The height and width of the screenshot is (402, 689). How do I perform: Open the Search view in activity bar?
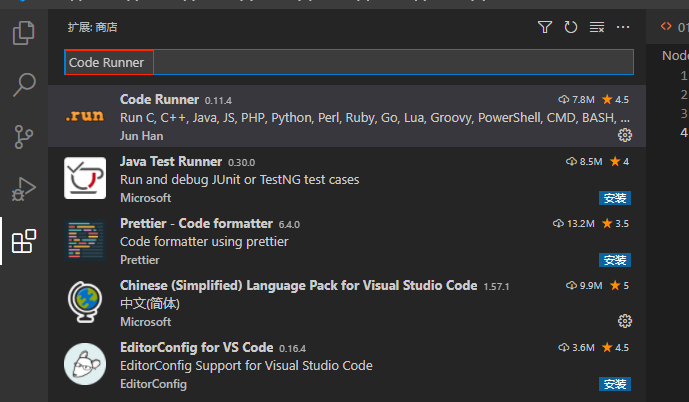(x=23, y=84)
